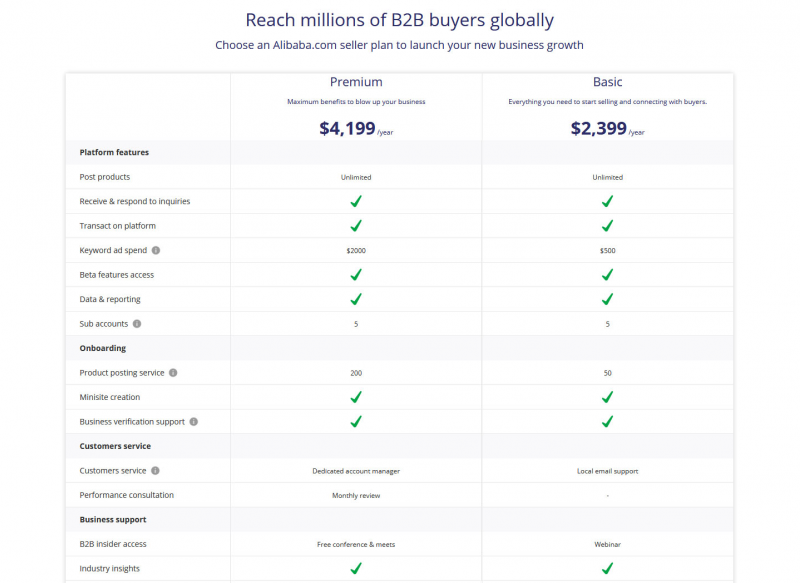The image size is (800, 583).
Task: Click the bold "Customers service" section header
Action: (115, 446)
